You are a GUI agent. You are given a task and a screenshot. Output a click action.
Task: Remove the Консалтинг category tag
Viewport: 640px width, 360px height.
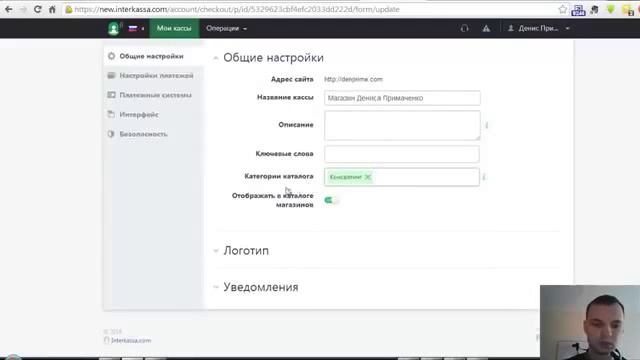coord(368,177)
